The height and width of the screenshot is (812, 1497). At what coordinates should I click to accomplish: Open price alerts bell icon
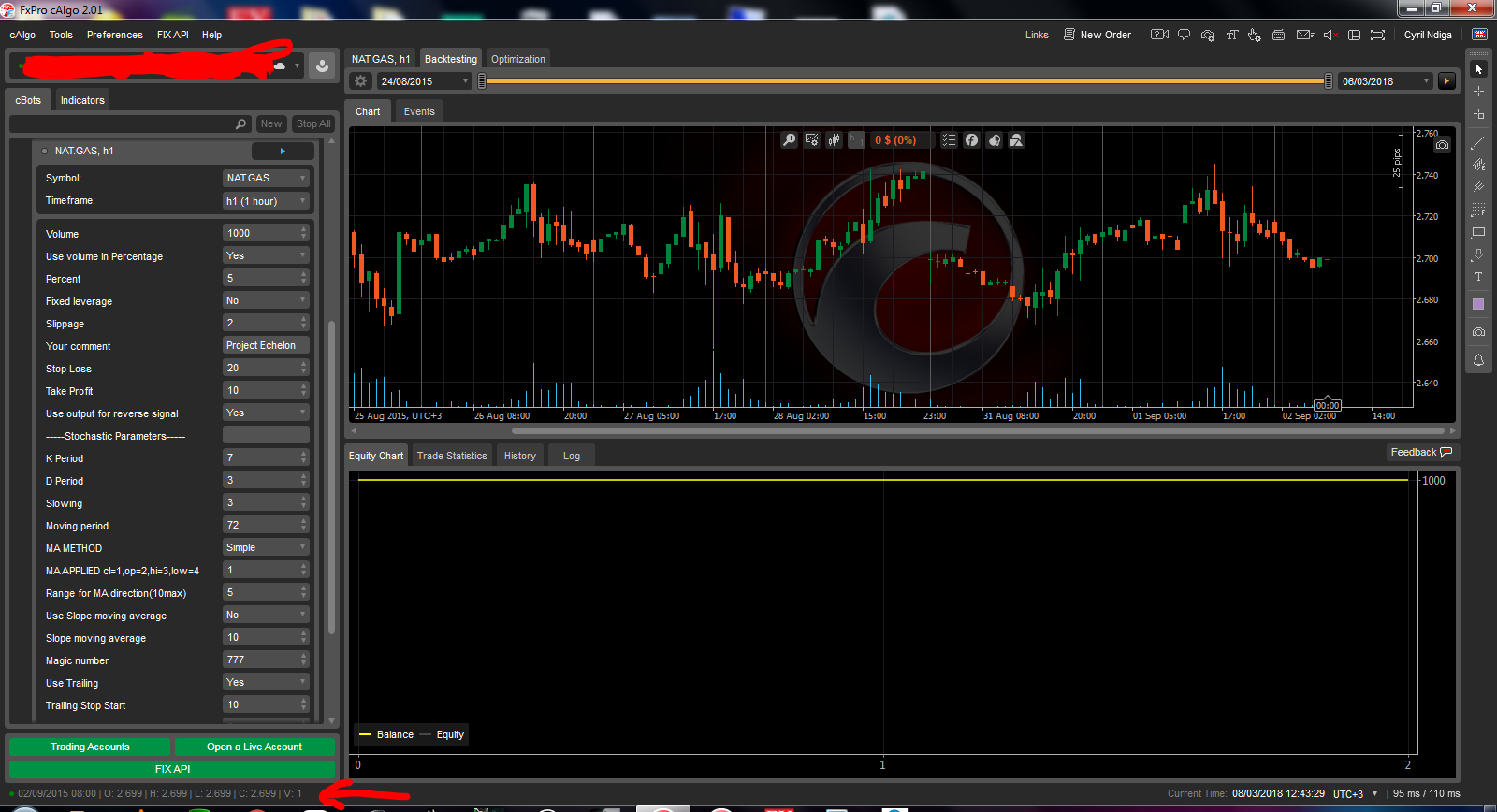tap(1478, 360)
